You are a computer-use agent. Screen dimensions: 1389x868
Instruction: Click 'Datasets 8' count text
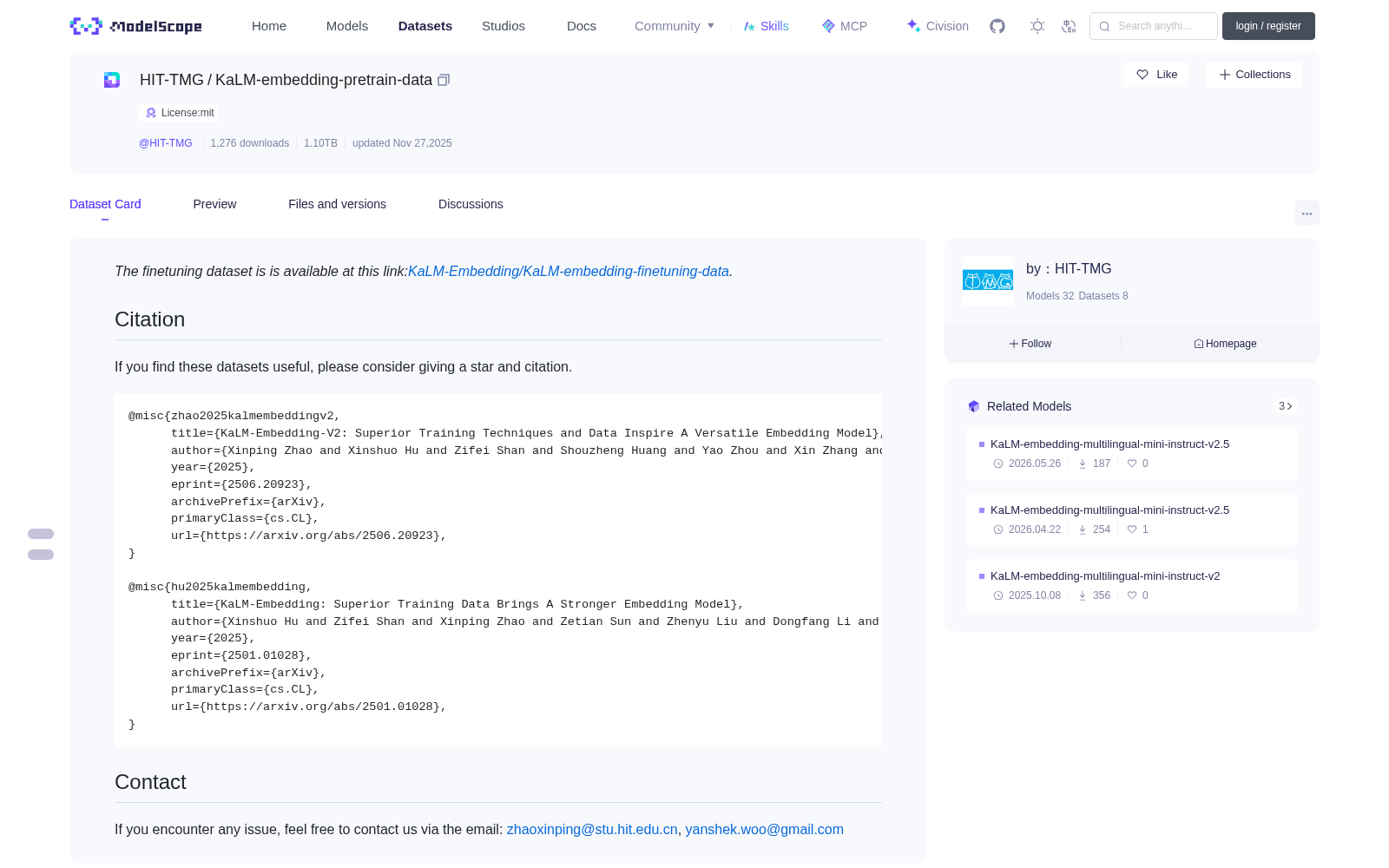pos(1103,296)
